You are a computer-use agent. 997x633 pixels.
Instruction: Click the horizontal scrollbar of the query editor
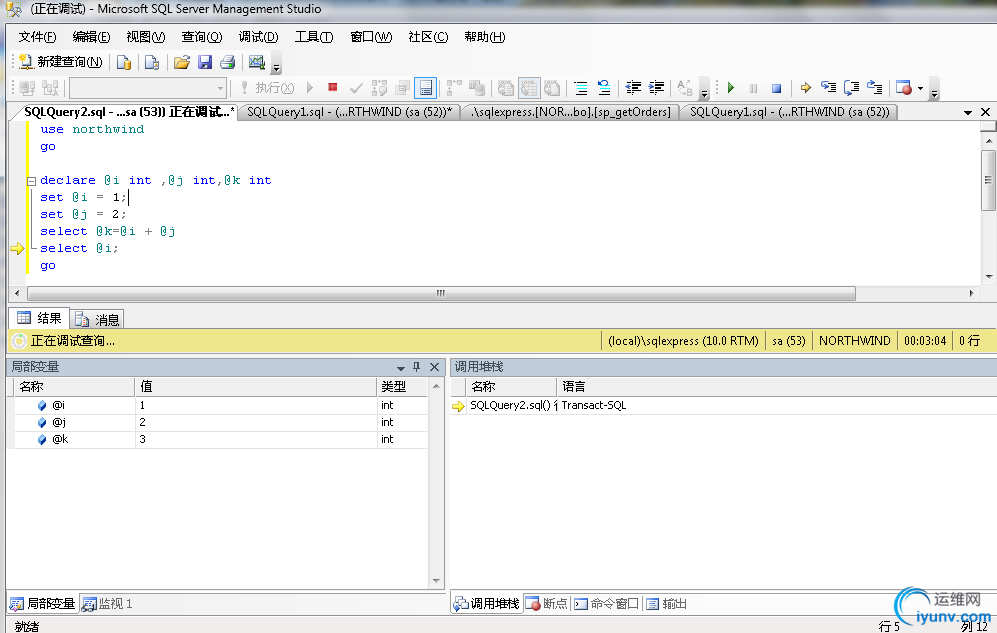click(441, 294)
